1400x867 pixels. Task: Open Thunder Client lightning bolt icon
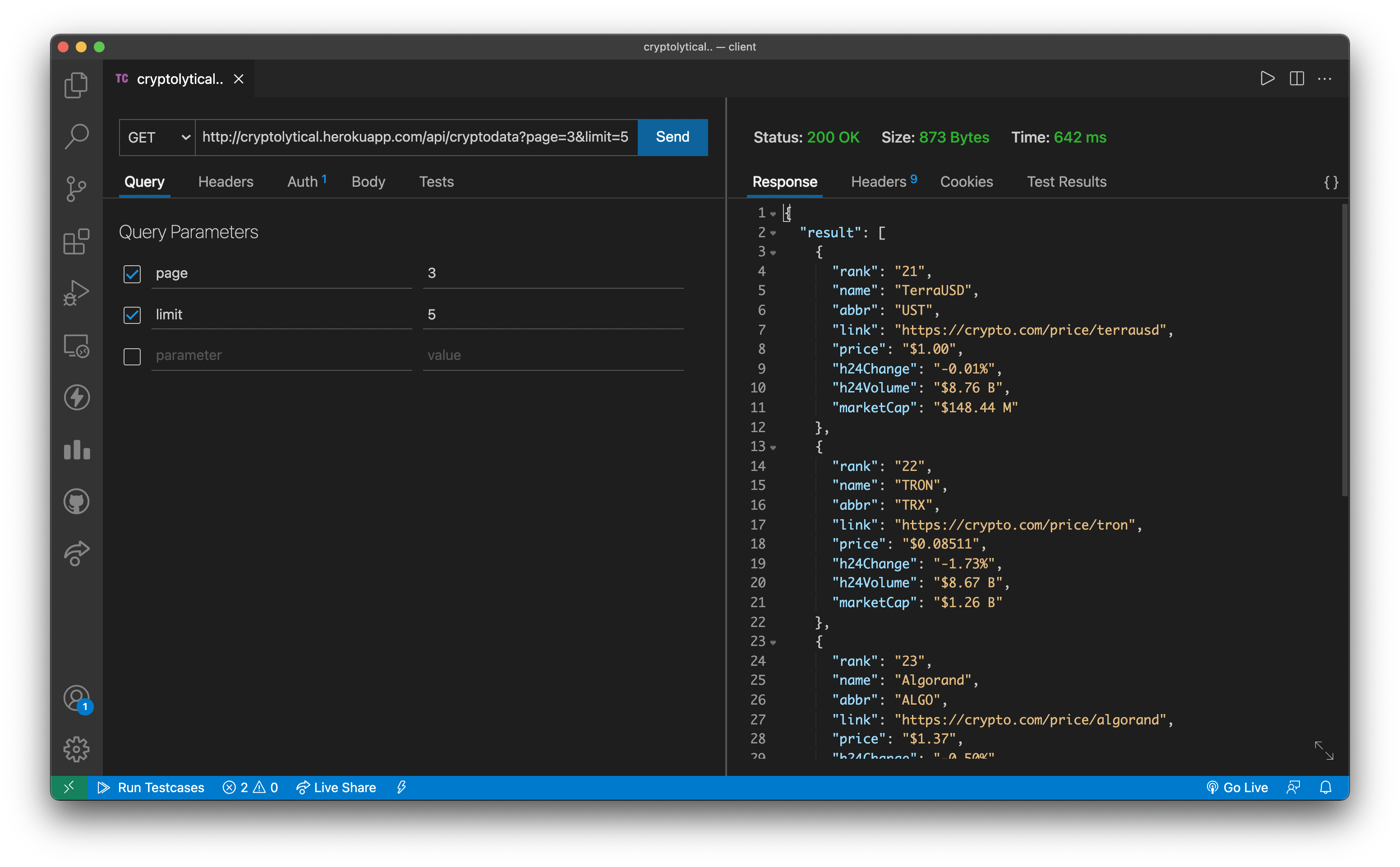tap(76, 397)
